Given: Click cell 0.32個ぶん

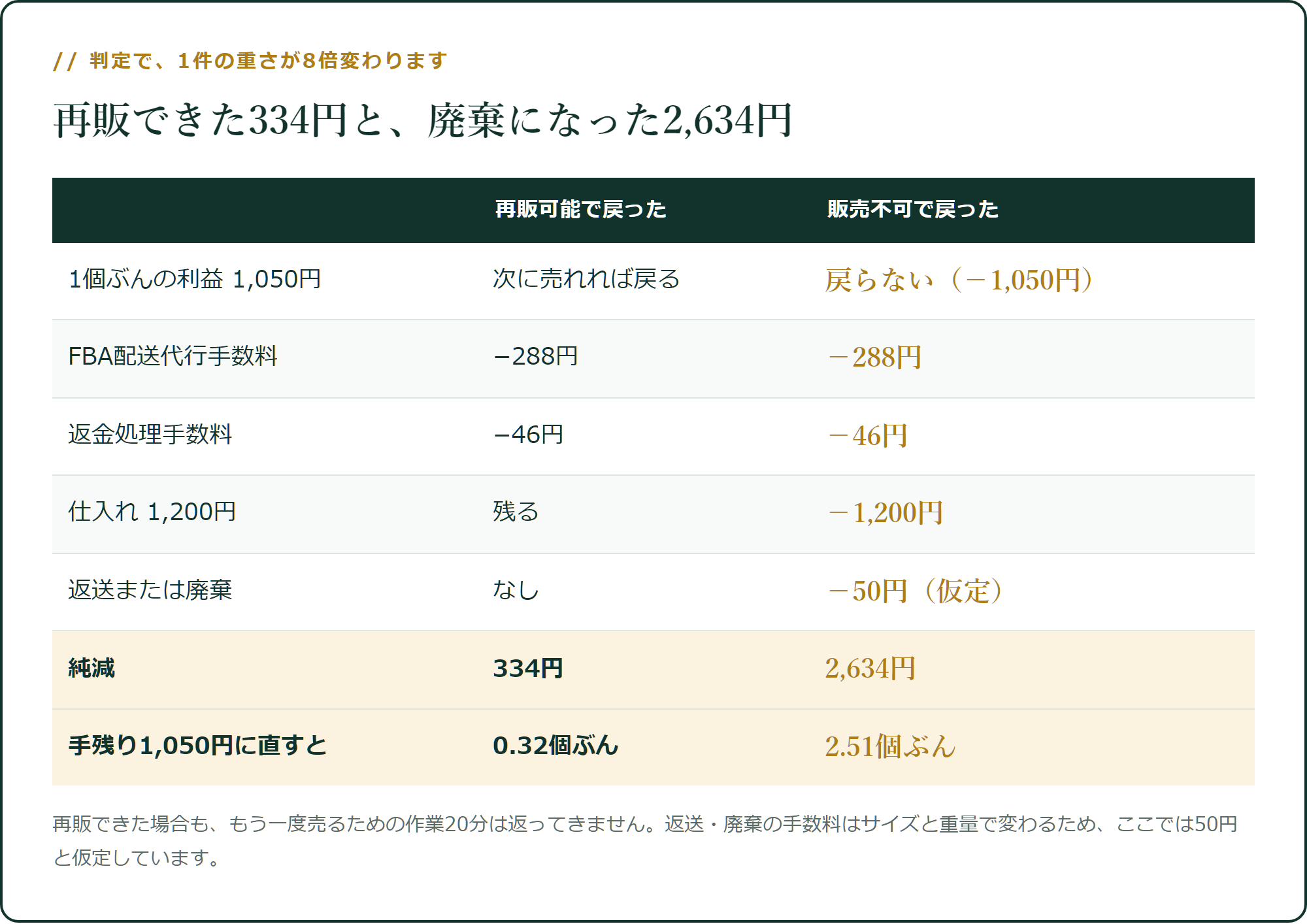Looking at the screenshot, I should coord(555,746).
